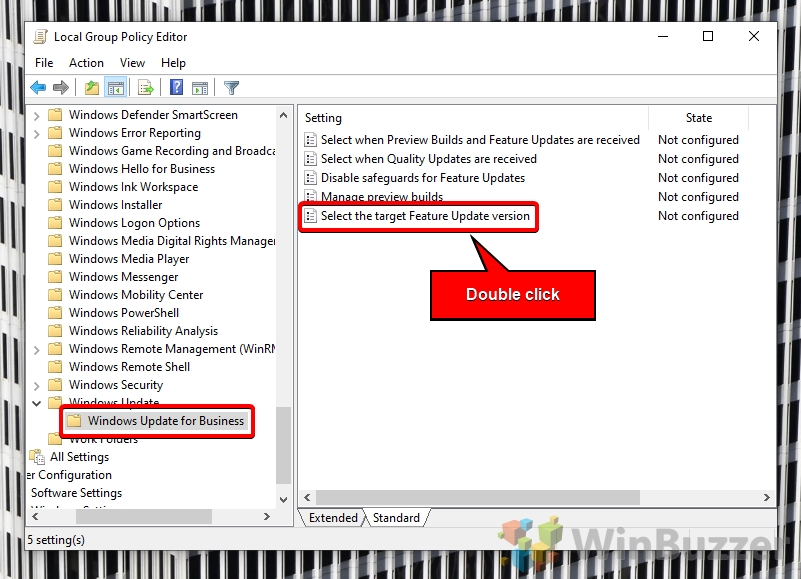Expand the Windows Security node

click(36, 386)
